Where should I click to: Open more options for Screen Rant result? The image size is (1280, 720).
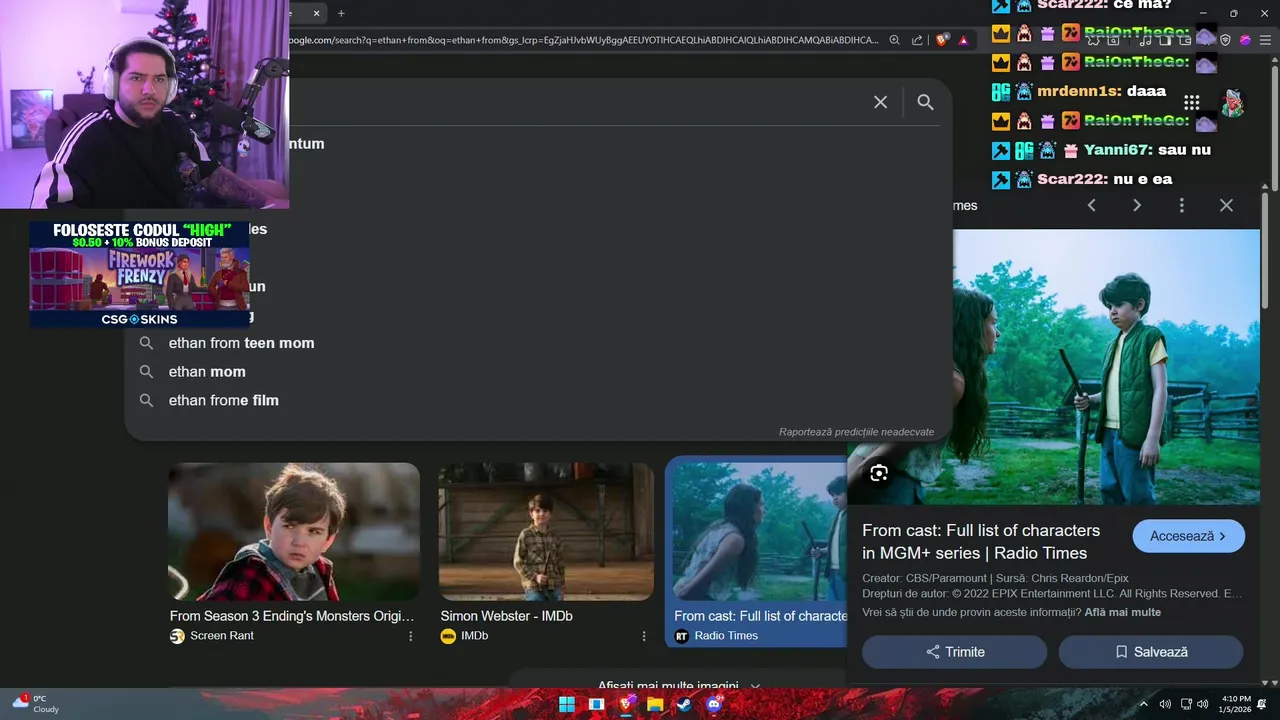[x=410, y=636]
